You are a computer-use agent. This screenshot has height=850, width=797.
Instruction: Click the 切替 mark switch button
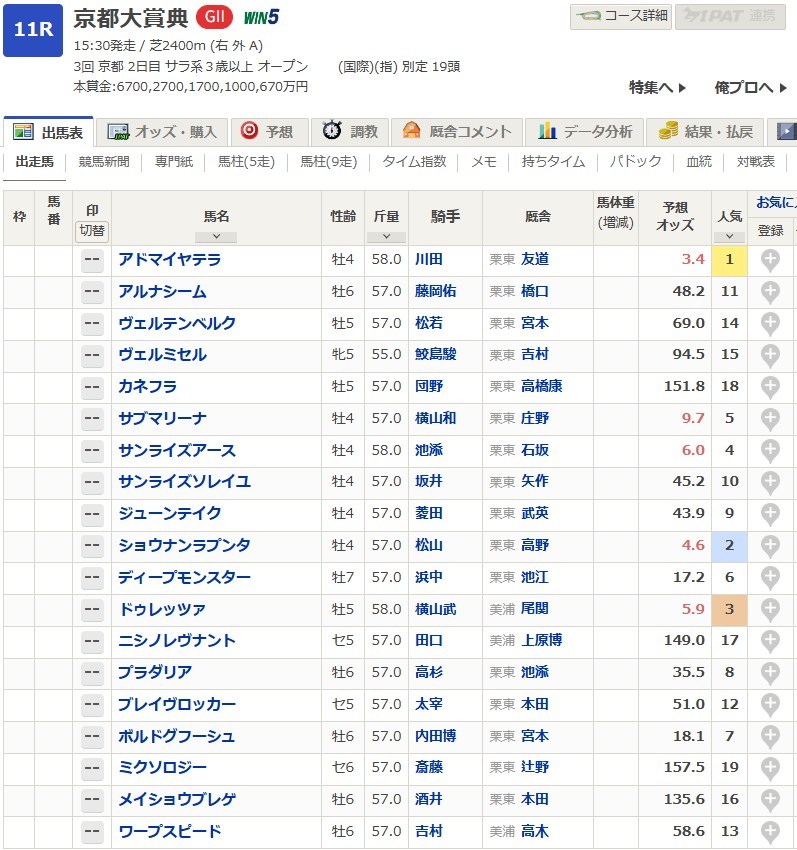click(x=92, y=230)
